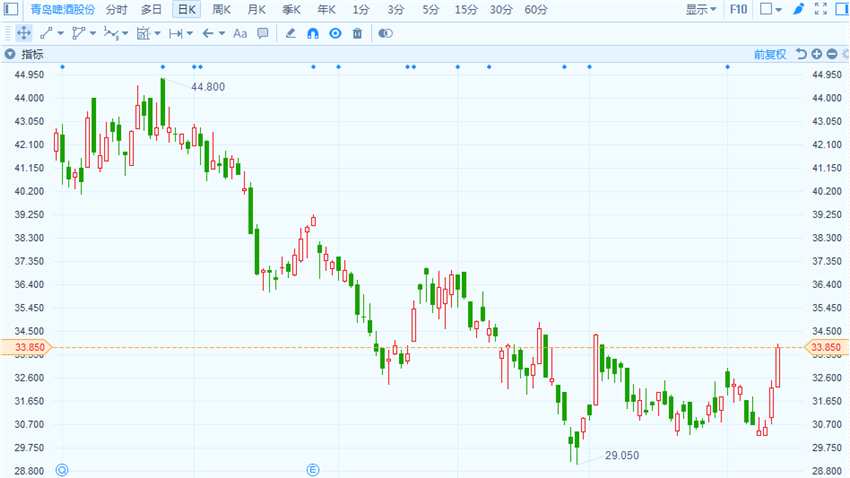The height and width of the screenshot is (478, 850).
Task: Switch to the 60分 interval tab
Action: pyautogui.click(x=536, y=10)
